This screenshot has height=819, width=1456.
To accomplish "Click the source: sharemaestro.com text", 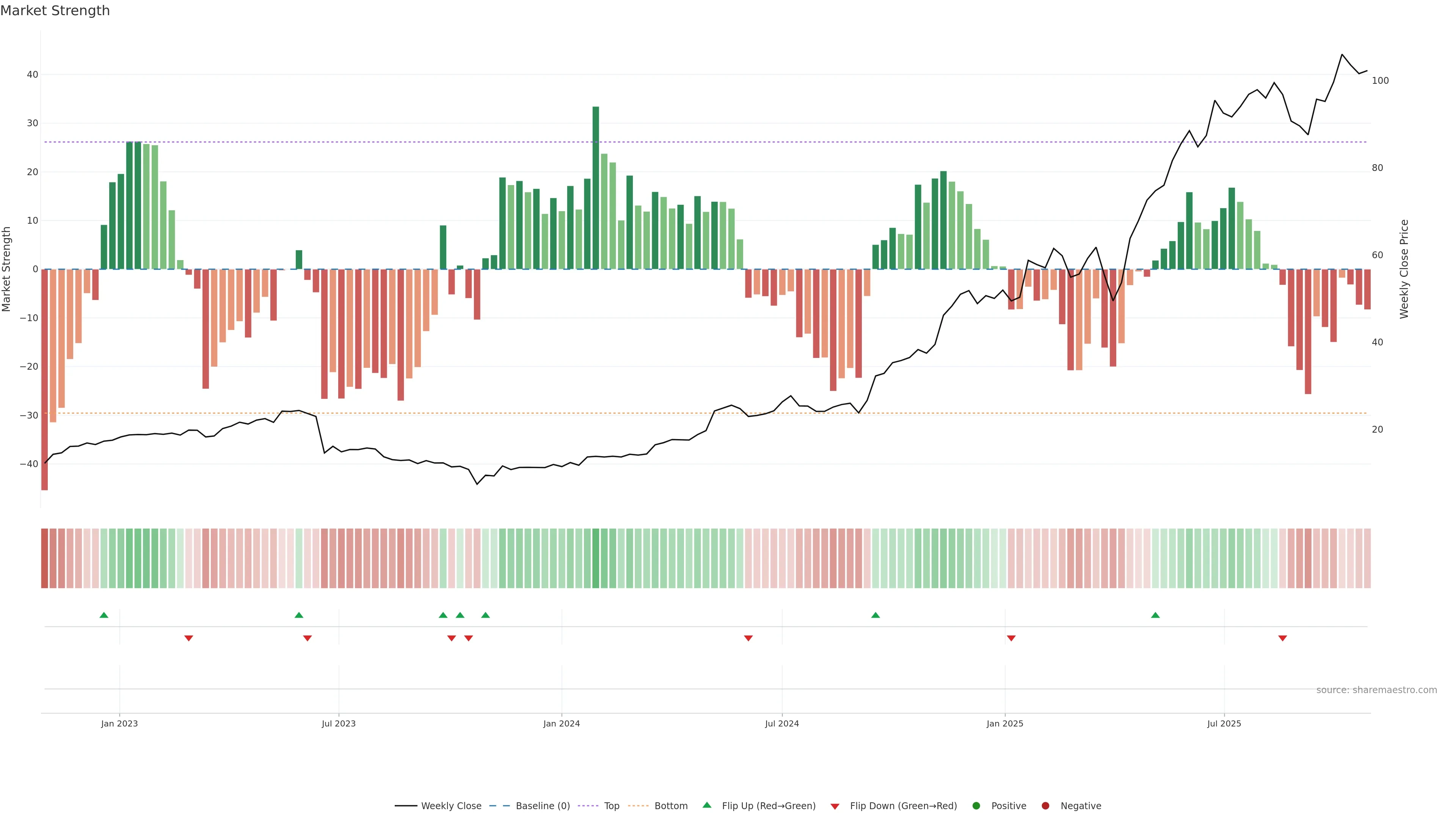I will click(1376, 690).
